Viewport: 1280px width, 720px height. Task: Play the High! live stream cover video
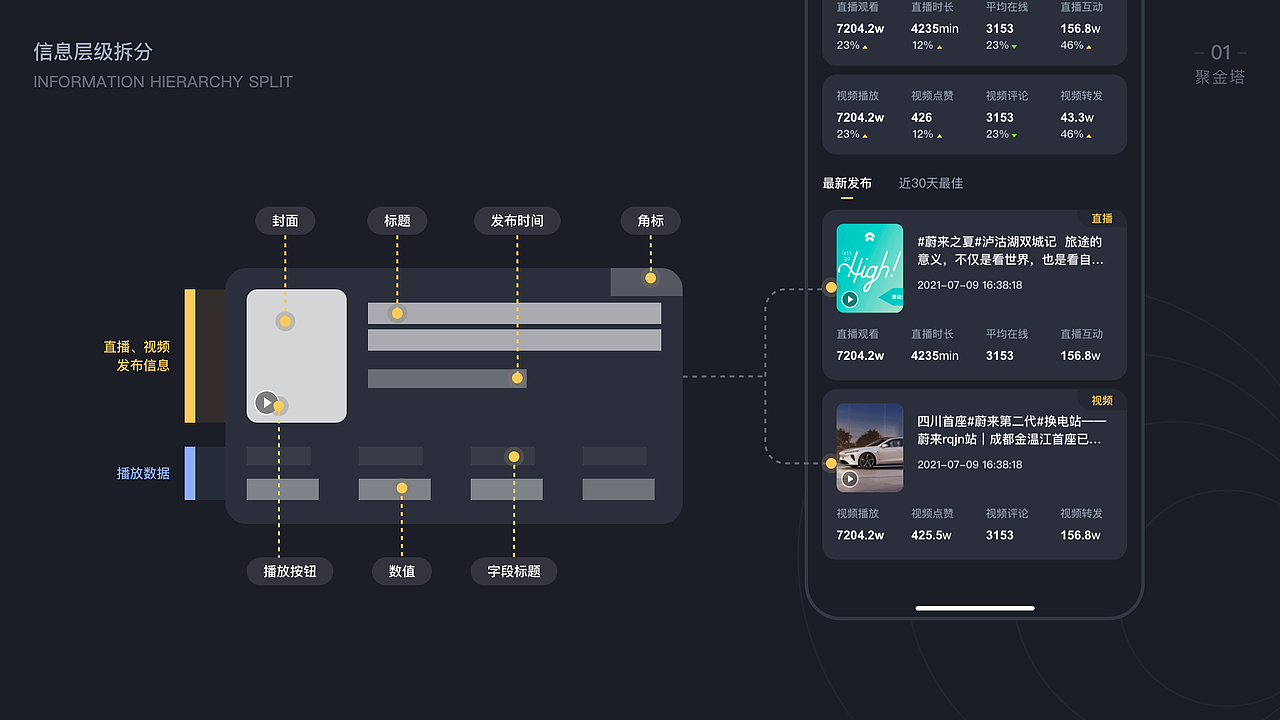(x=850, y=299)
